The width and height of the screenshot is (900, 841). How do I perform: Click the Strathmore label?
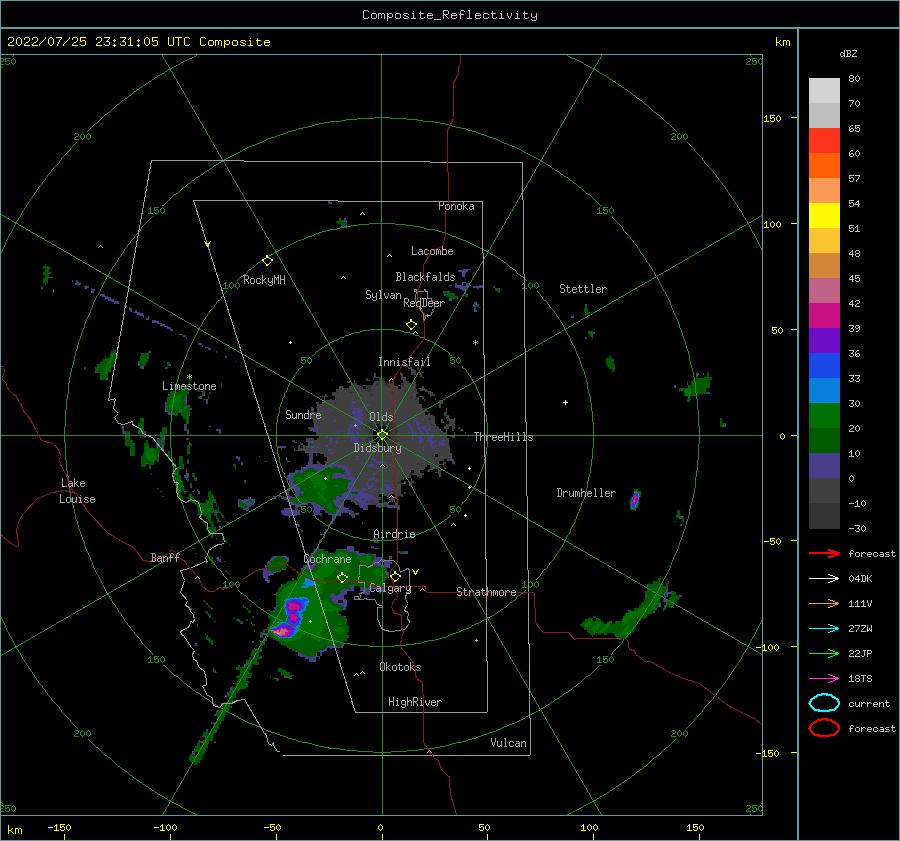tap(486, 592)
